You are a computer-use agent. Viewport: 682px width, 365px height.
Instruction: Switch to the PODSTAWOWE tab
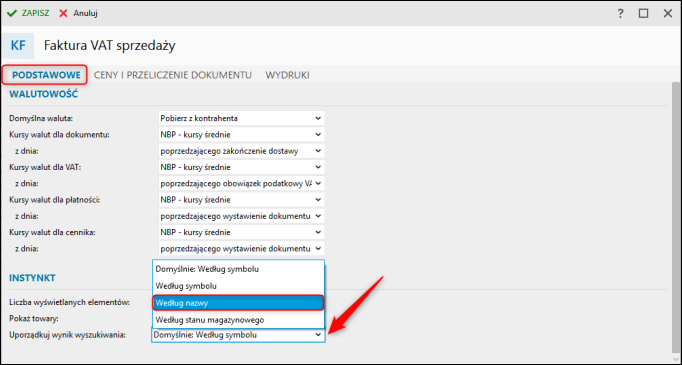tap(46, 75)
